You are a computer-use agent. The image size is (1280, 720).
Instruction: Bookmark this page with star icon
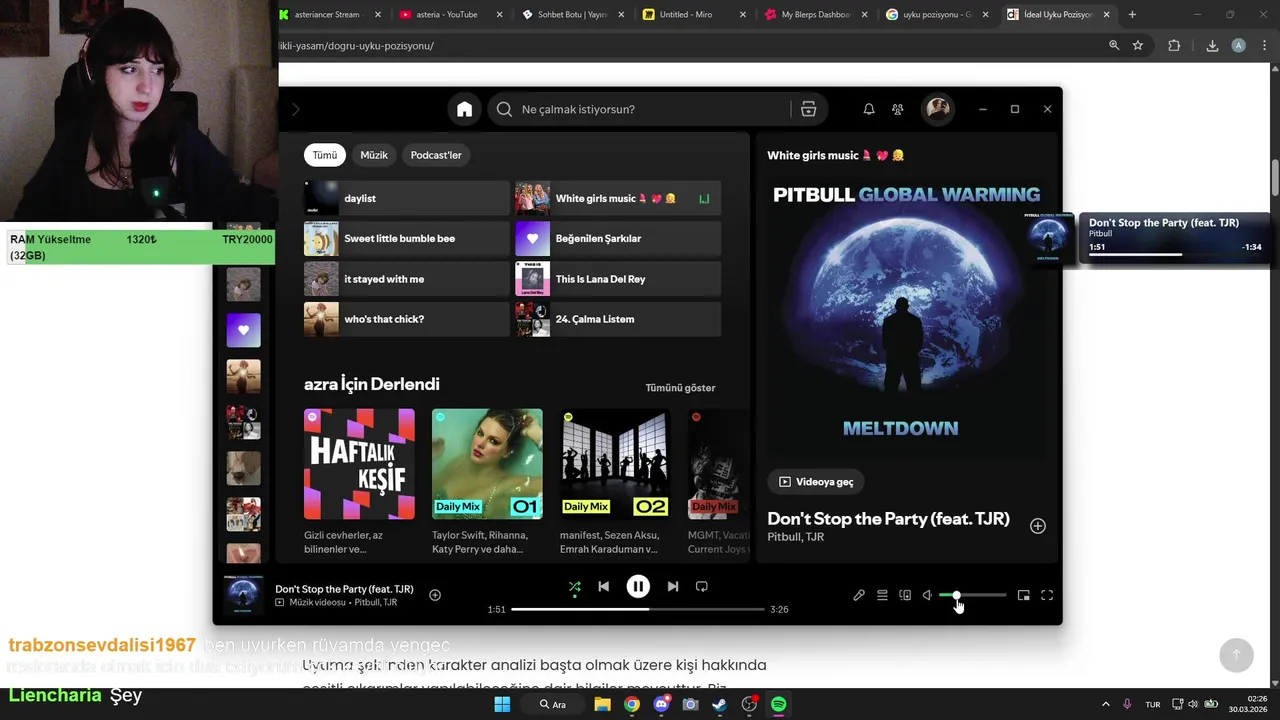pyautogui.click(x=1138, y=45)
